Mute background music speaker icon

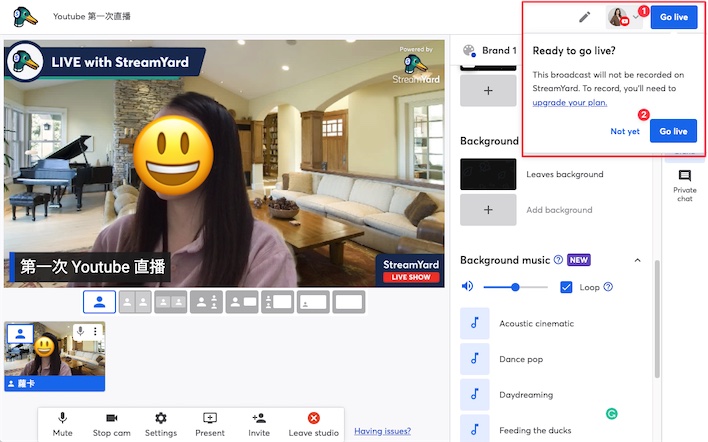pyautogui.click(x=467, y=286)
